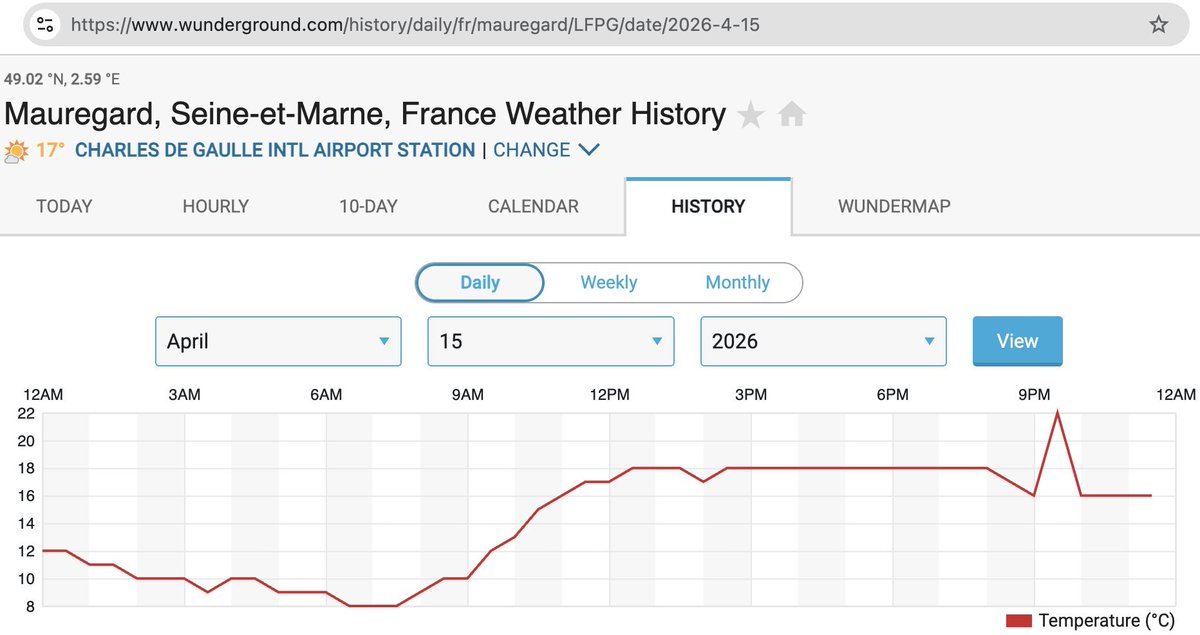Click the Temperature (°C) legend label
Image resolution: width=1200 pixels, height=635 pixels.
pyautogui.click(x=1105, y=621)
